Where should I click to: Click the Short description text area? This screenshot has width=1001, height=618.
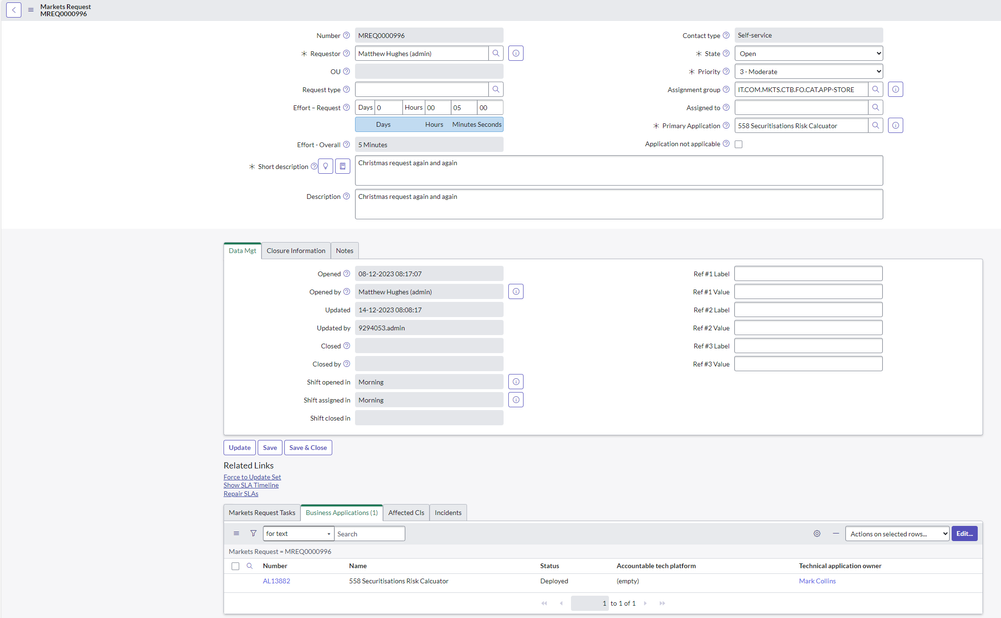point(619,170)
